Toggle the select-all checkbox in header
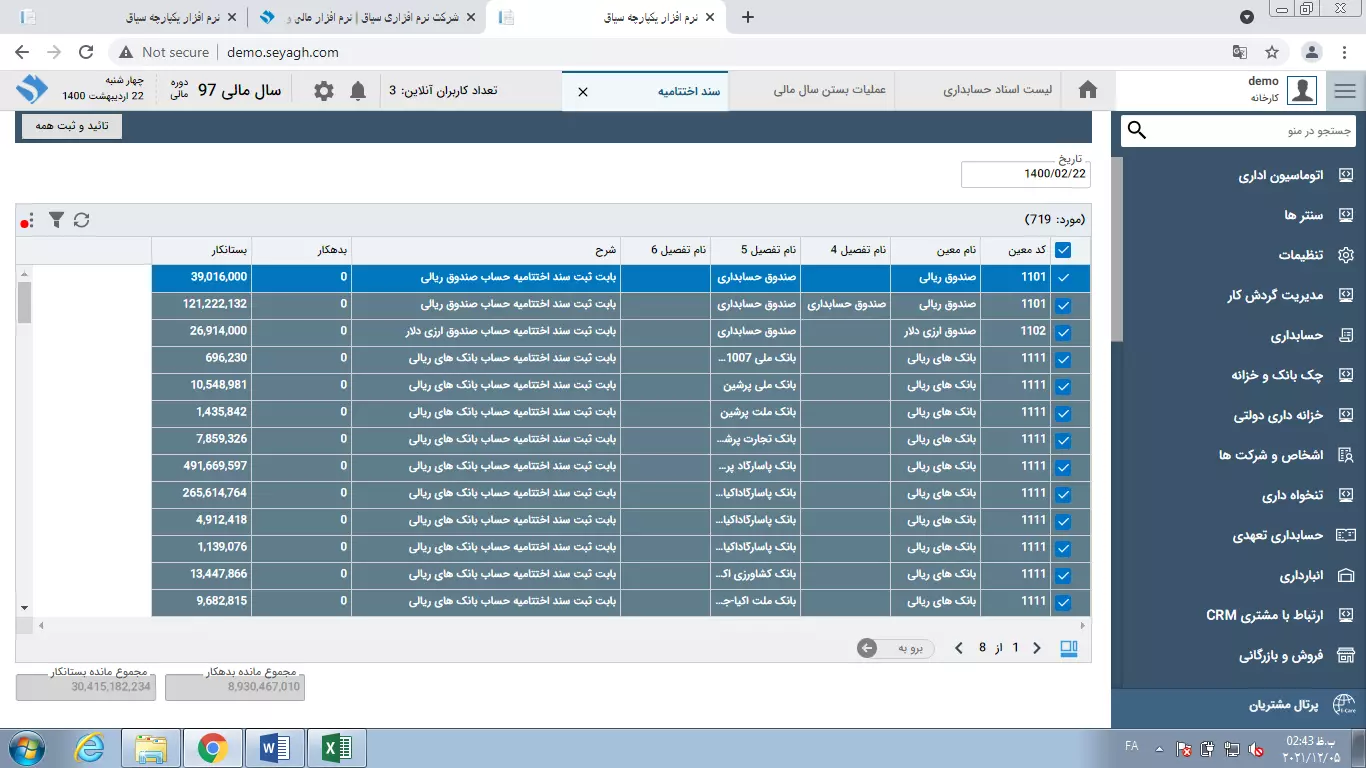 click(1063, 250)
